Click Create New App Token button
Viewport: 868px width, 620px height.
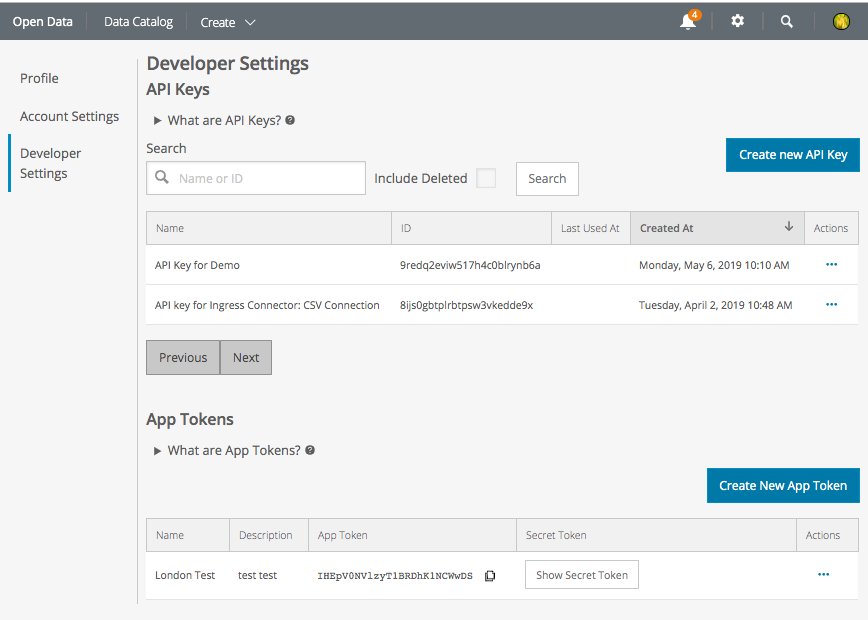(x=783, y=485)
